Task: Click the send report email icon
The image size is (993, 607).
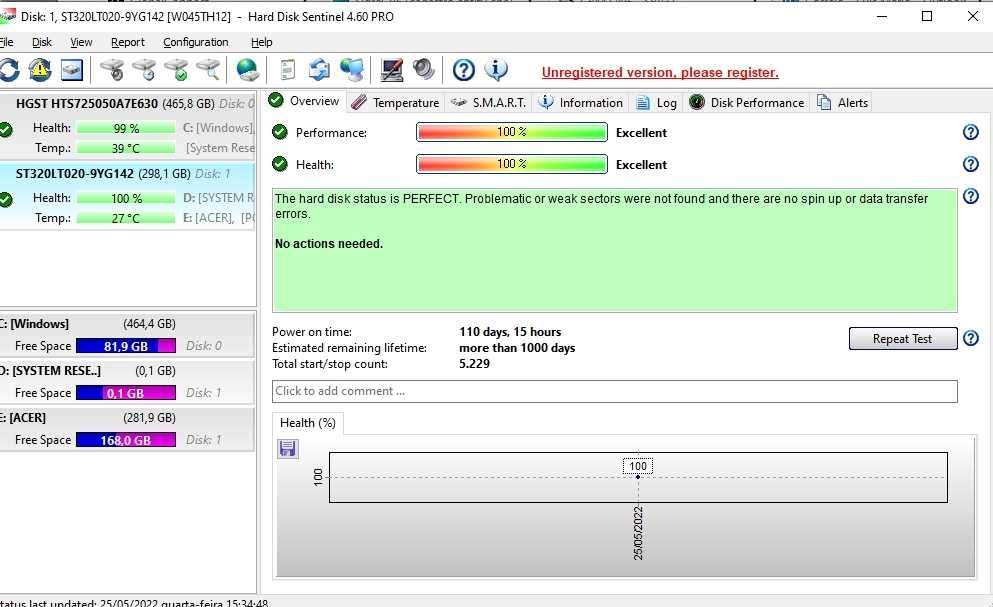Action: coord(319,70)
